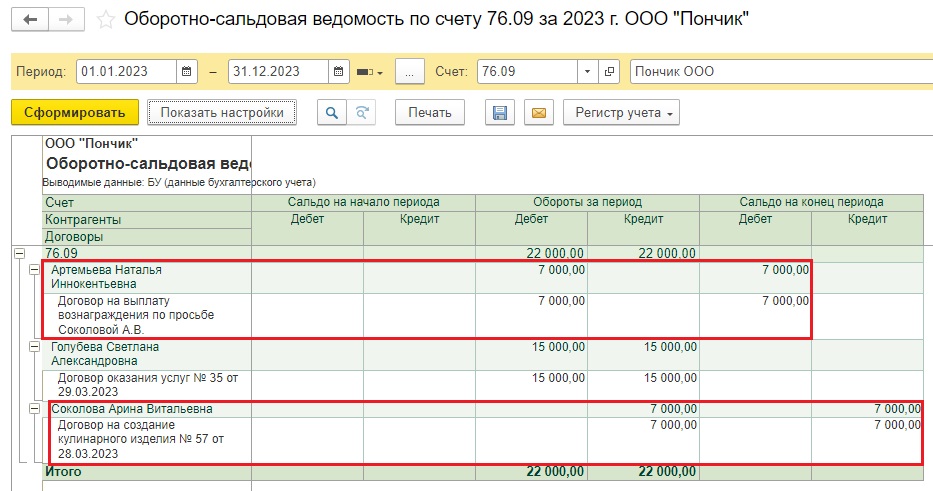Click the 76.09 account row cell
The width and height of the screenshot is (933, 491).
tap(147, 254)
